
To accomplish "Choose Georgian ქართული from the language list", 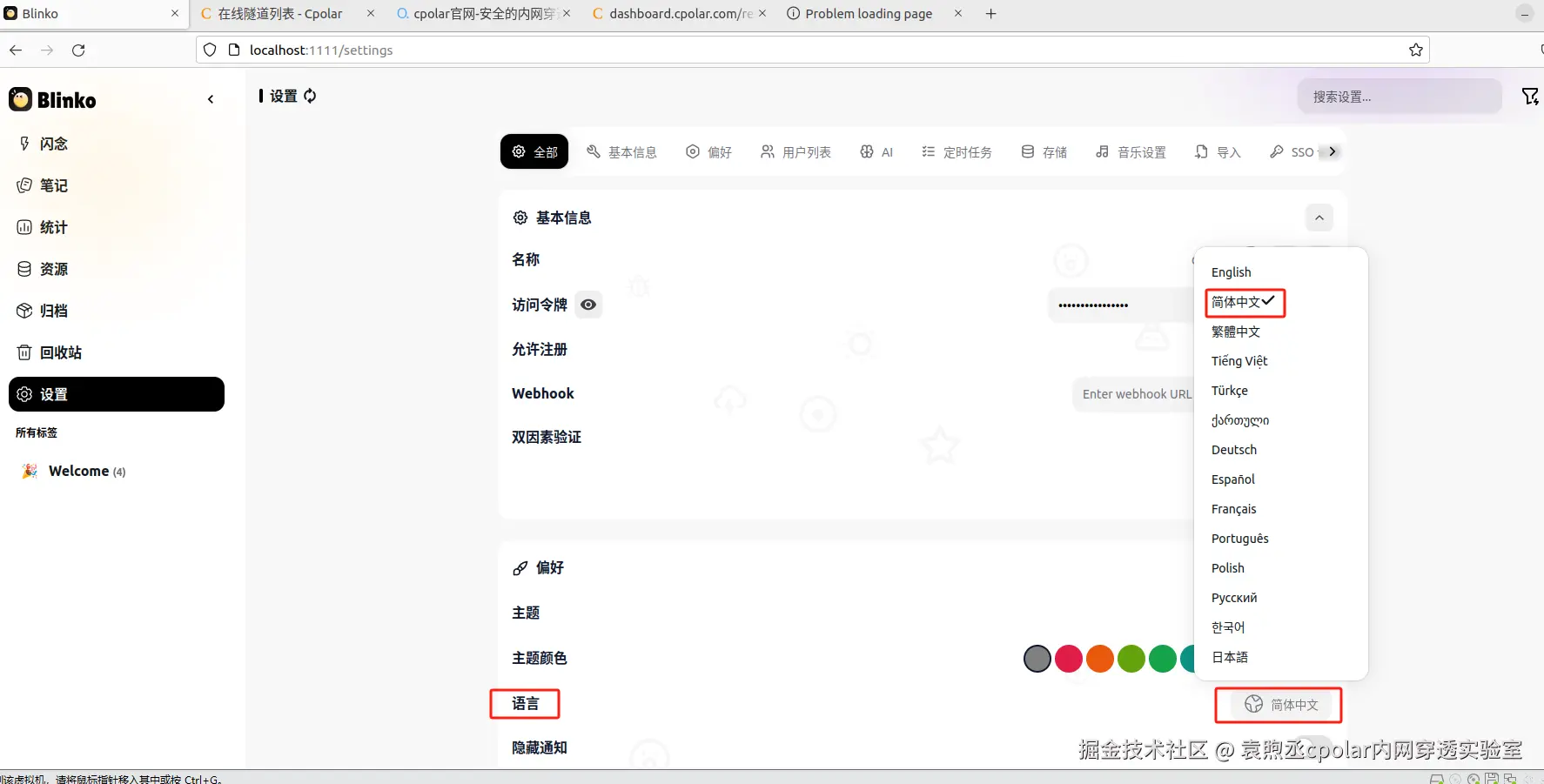I will point(1280,420).
